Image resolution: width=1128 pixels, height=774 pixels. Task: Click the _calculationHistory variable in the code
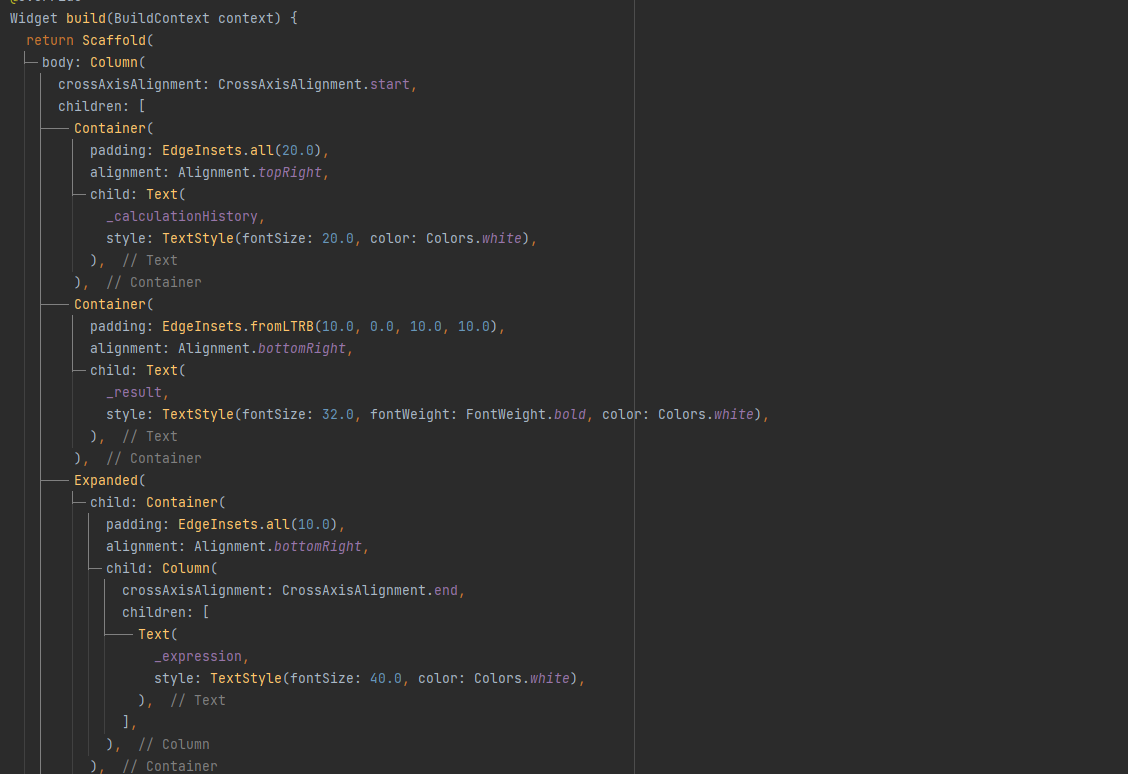182,217
